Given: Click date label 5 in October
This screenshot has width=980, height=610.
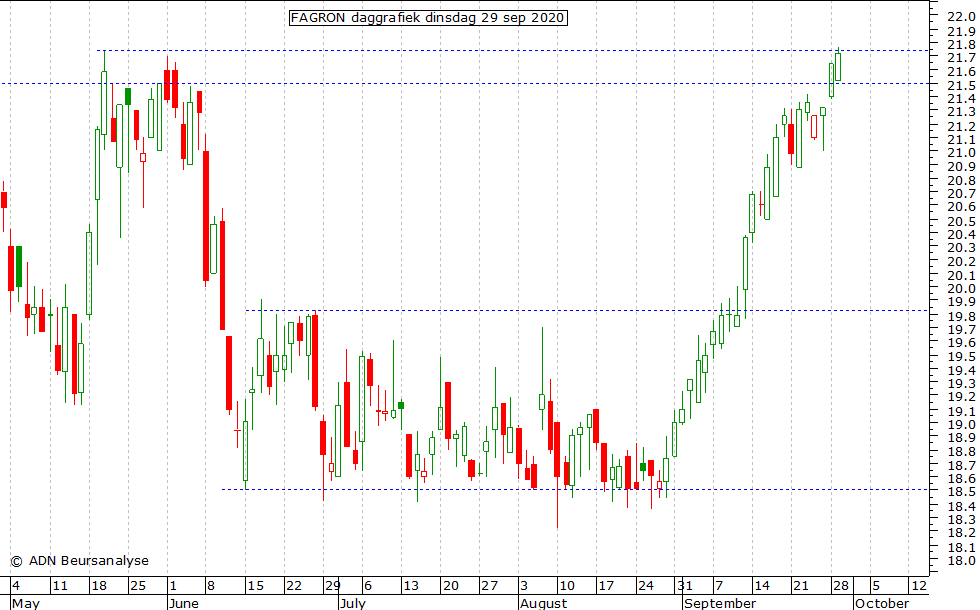Looking at the screenshot, I should click(876, 586).
